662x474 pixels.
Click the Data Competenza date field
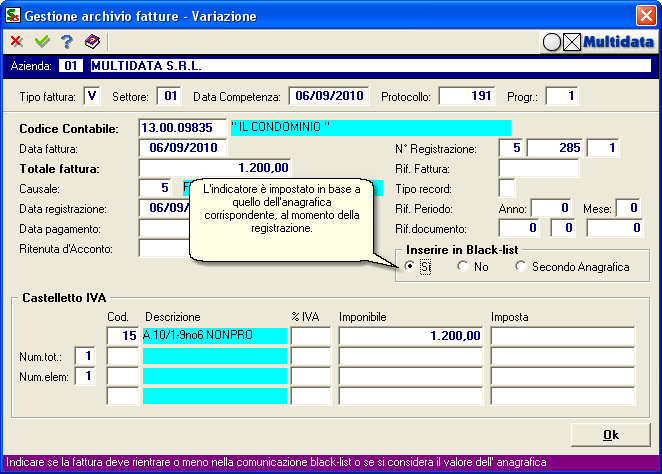329,96
